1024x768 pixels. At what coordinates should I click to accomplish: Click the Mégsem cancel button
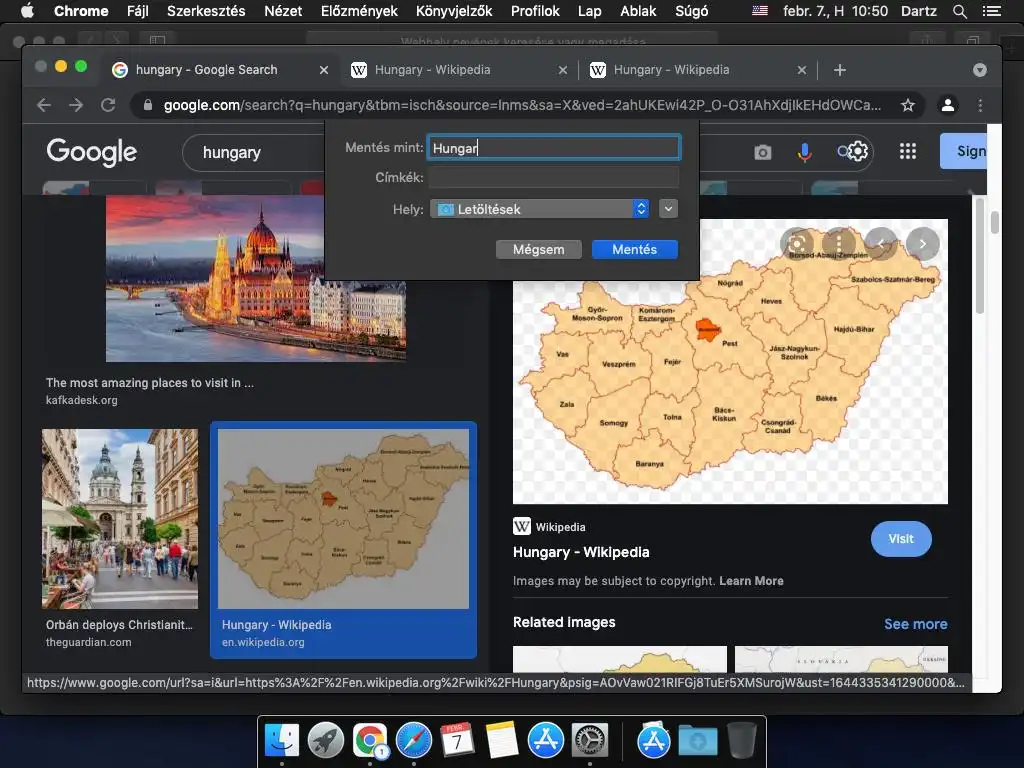[538, 249]
